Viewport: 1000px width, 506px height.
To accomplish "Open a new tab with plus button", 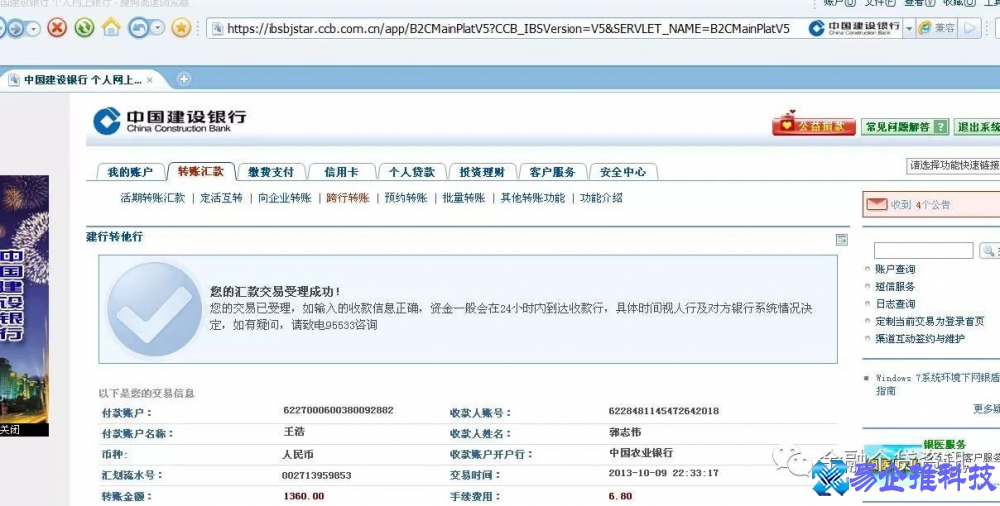I will tap(184, 79).
